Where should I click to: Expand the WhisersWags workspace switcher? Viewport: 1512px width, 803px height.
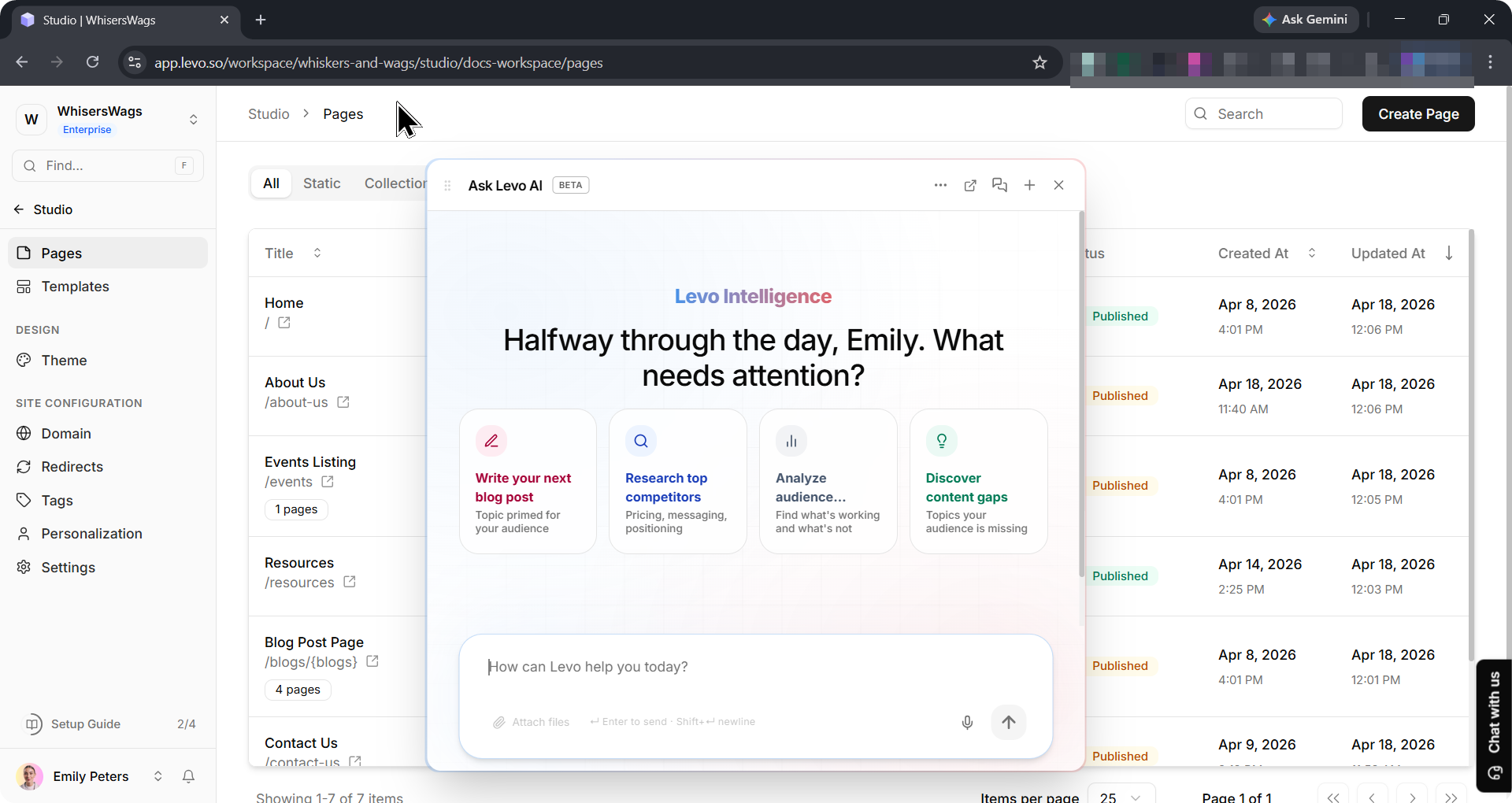coord(193,120)
